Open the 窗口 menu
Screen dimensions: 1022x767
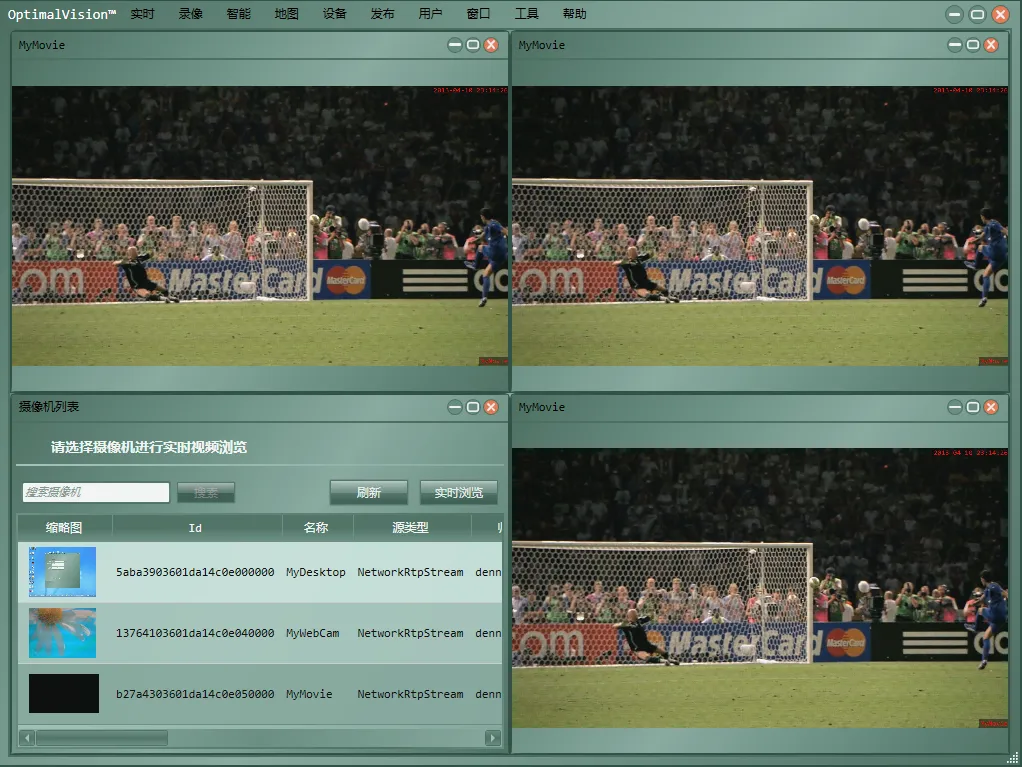pos(478,14)
